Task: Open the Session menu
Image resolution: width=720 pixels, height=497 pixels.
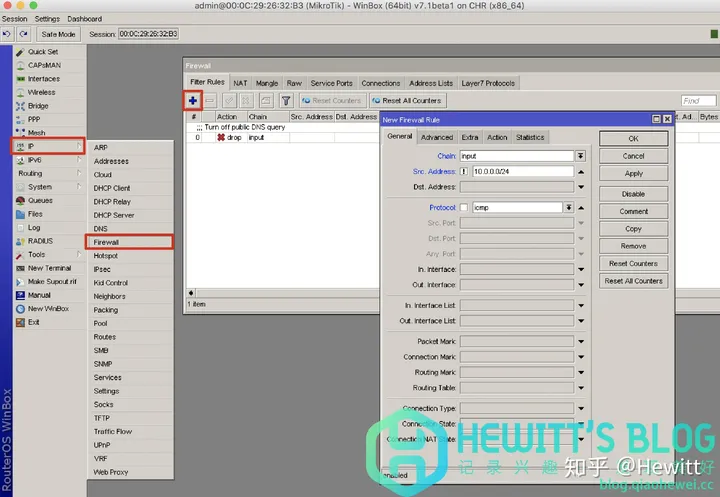Action: [x=15, y=19]
